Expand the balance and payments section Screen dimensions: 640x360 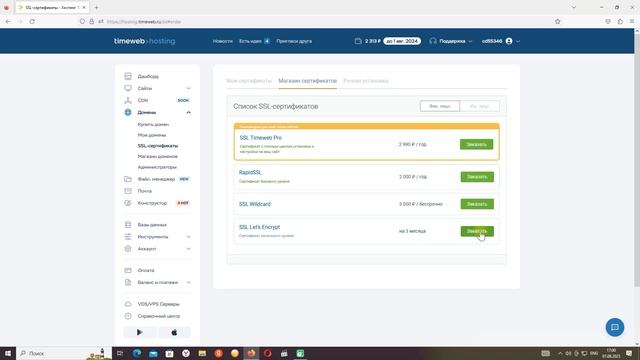[188, 282]
